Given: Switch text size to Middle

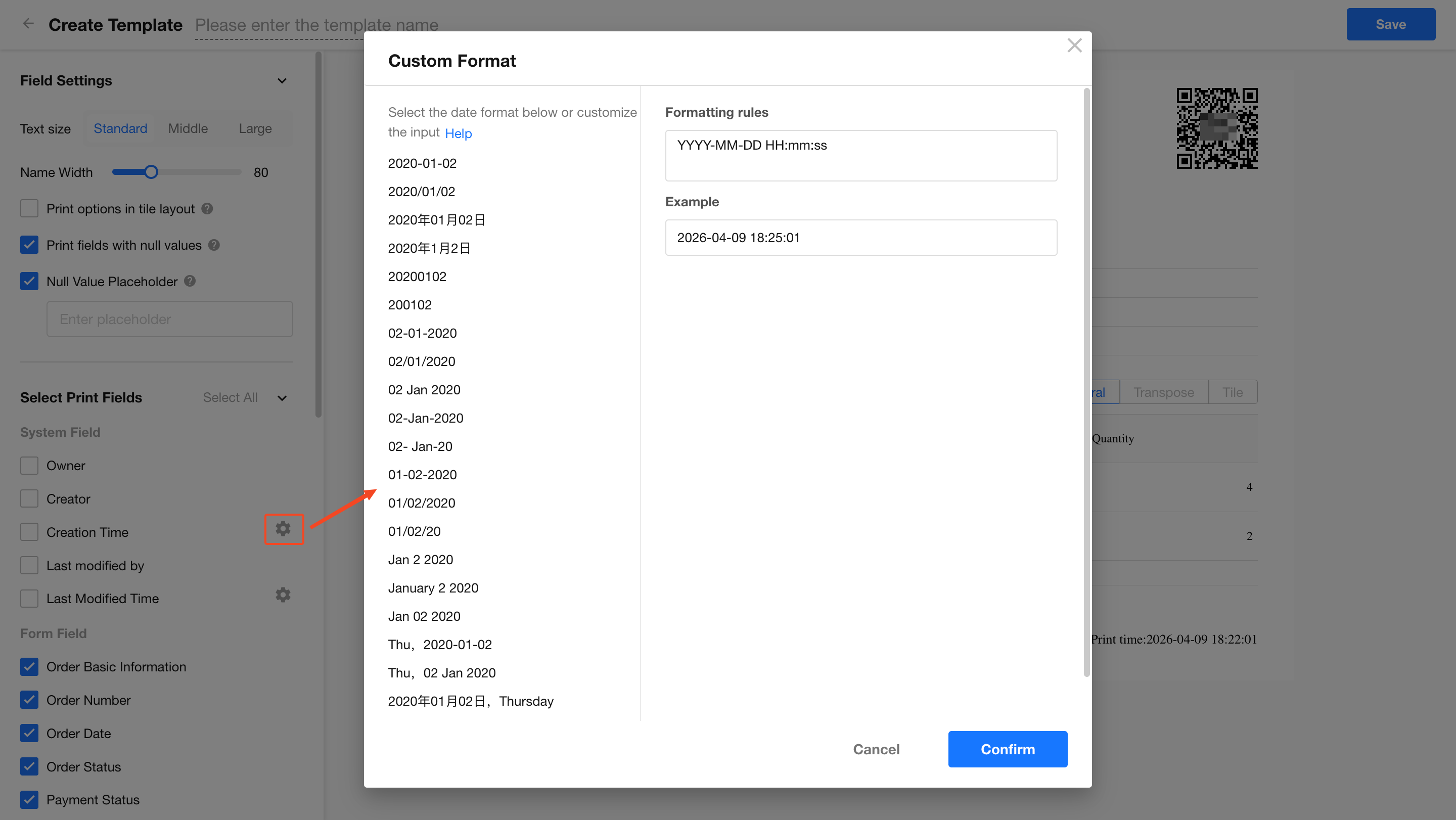Looking at the screenshot, I should pyautogui.click(x=188, y=128).
